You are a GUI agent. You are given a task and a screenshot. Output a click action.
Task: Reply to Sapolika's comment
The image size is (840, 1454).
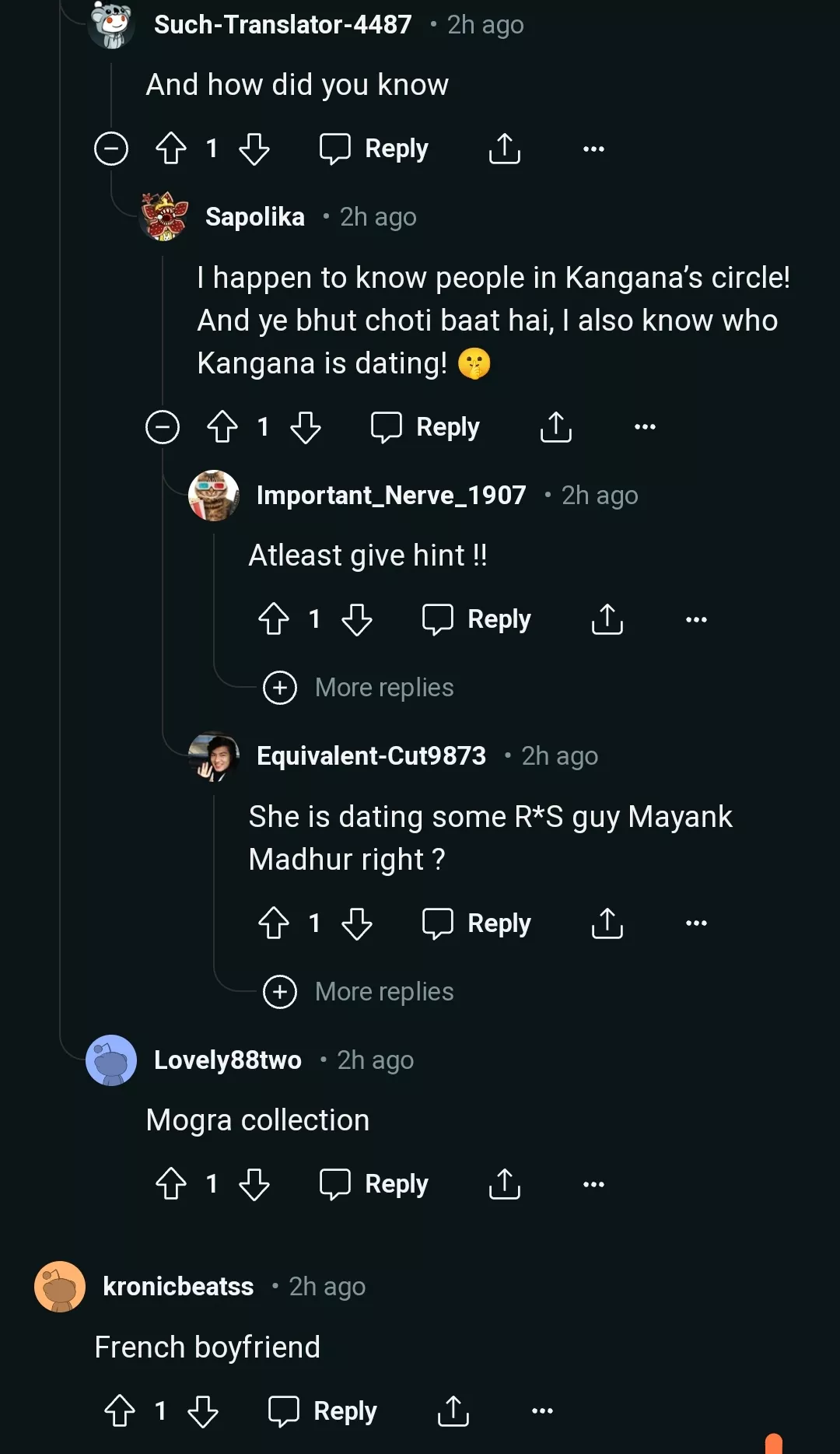(x=425, y=427)
